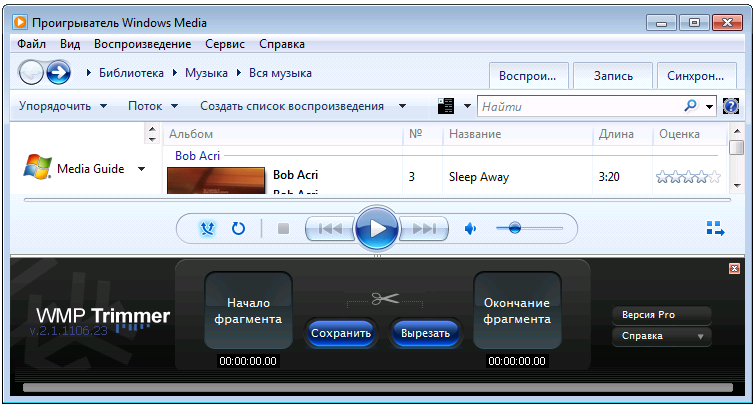Select the Bob Acri album cover thumbnail

click(x=216, y=180)
